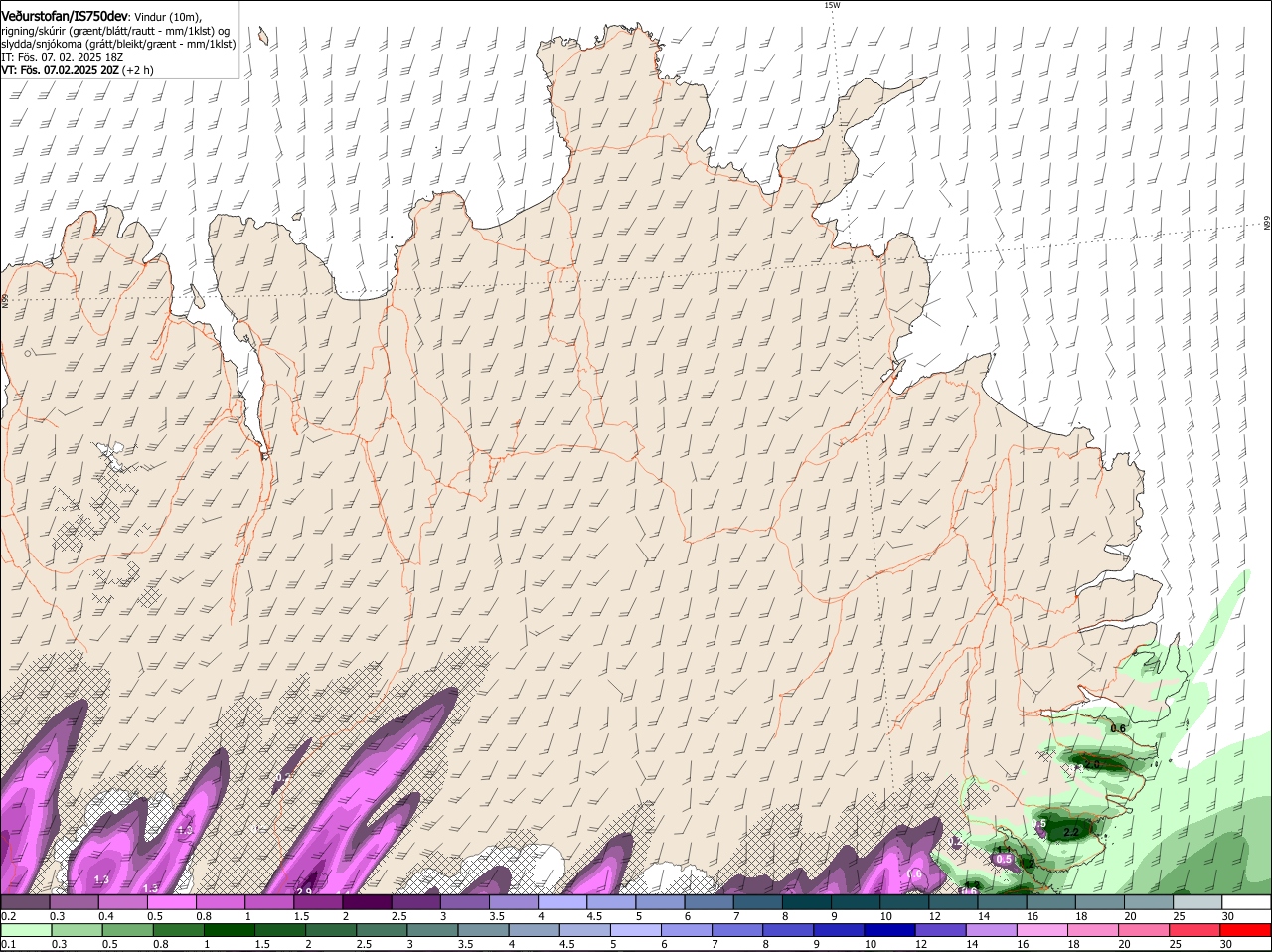The width and height of the screenshot is (1272, 952).
Task: Click lower legend swatch between 25 and 30
Action: (x=1195, y=930)
